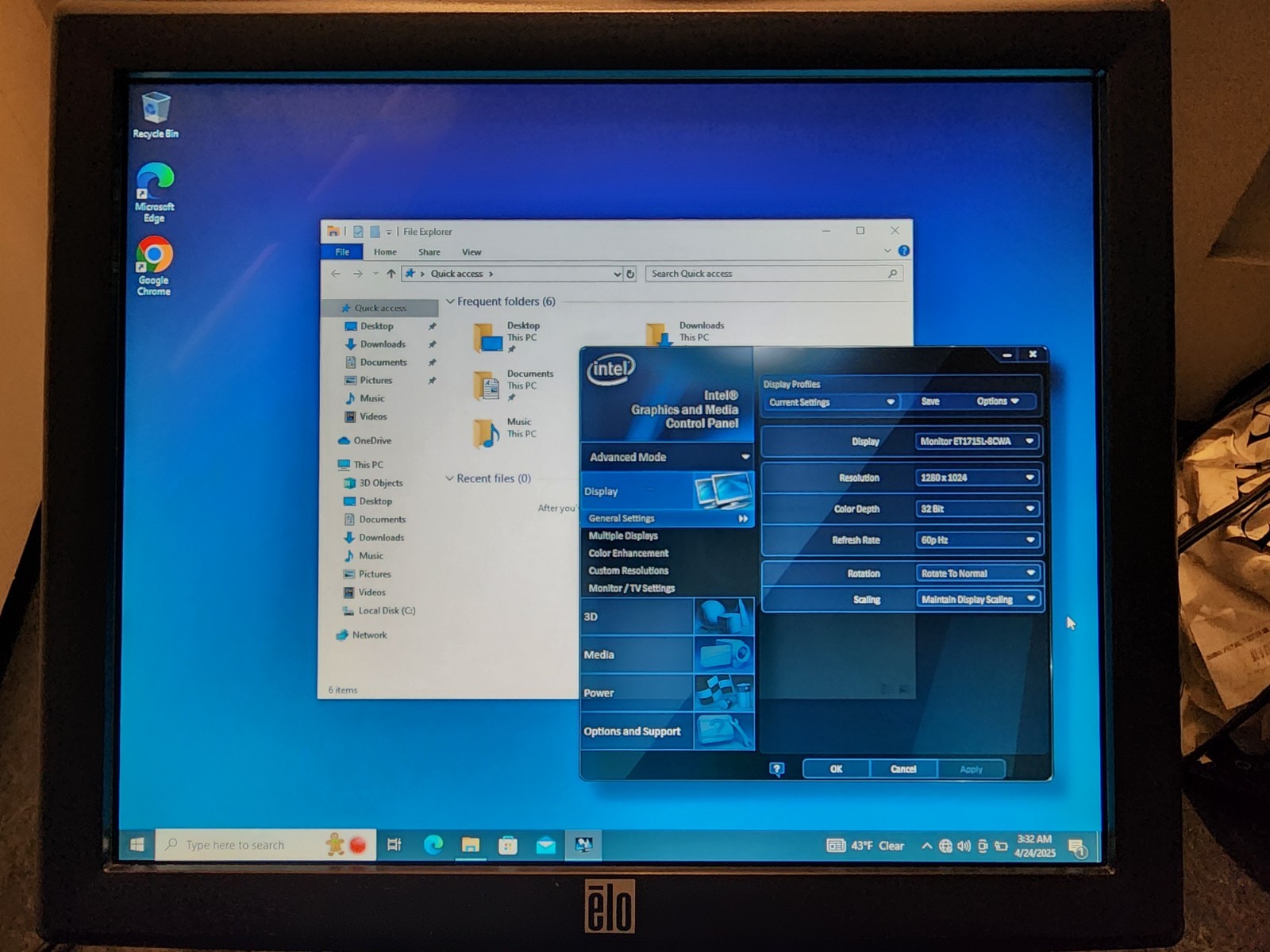Image resolution: width=1270 pixels, height=952 pixels.
Task: Click Save in Display Profiles
Action: (930, 401)
